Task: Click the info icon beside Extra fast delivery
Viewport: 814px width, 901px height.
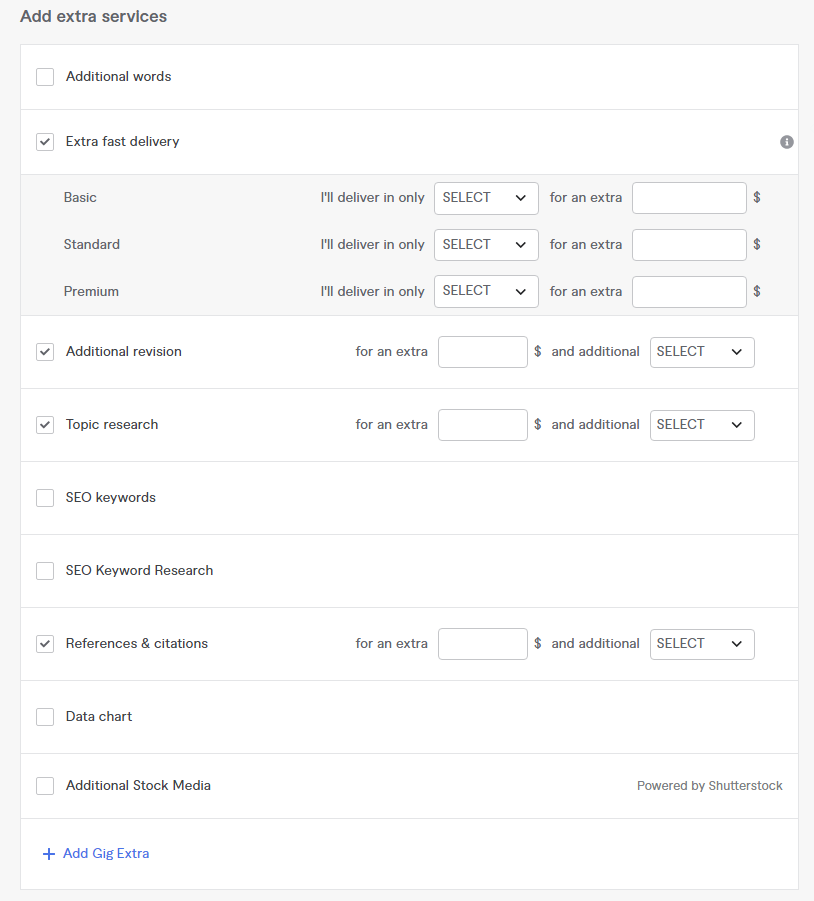Action: point(787,142)
